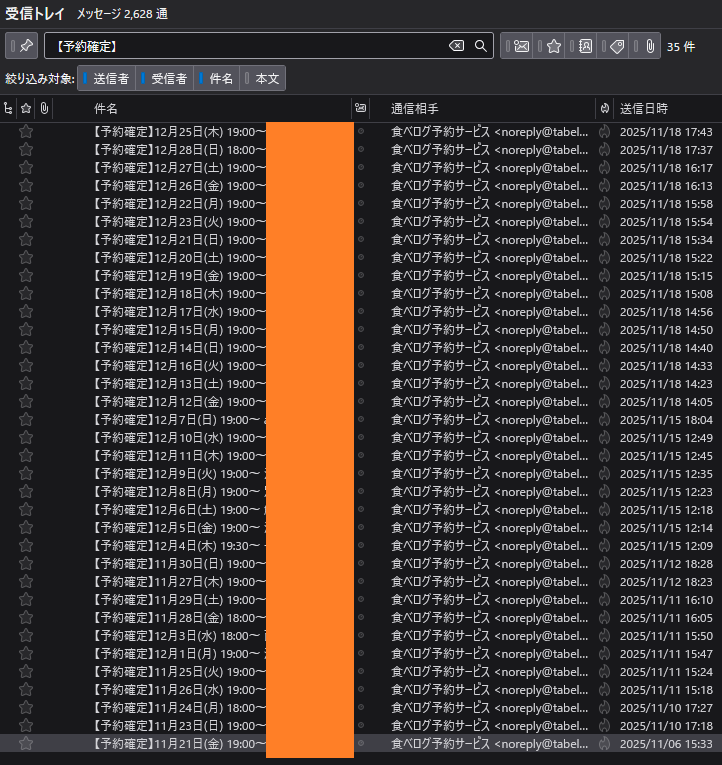Toggle the attachment filter button
This screenshot has height=765, width=722.
tap(645, 46)
